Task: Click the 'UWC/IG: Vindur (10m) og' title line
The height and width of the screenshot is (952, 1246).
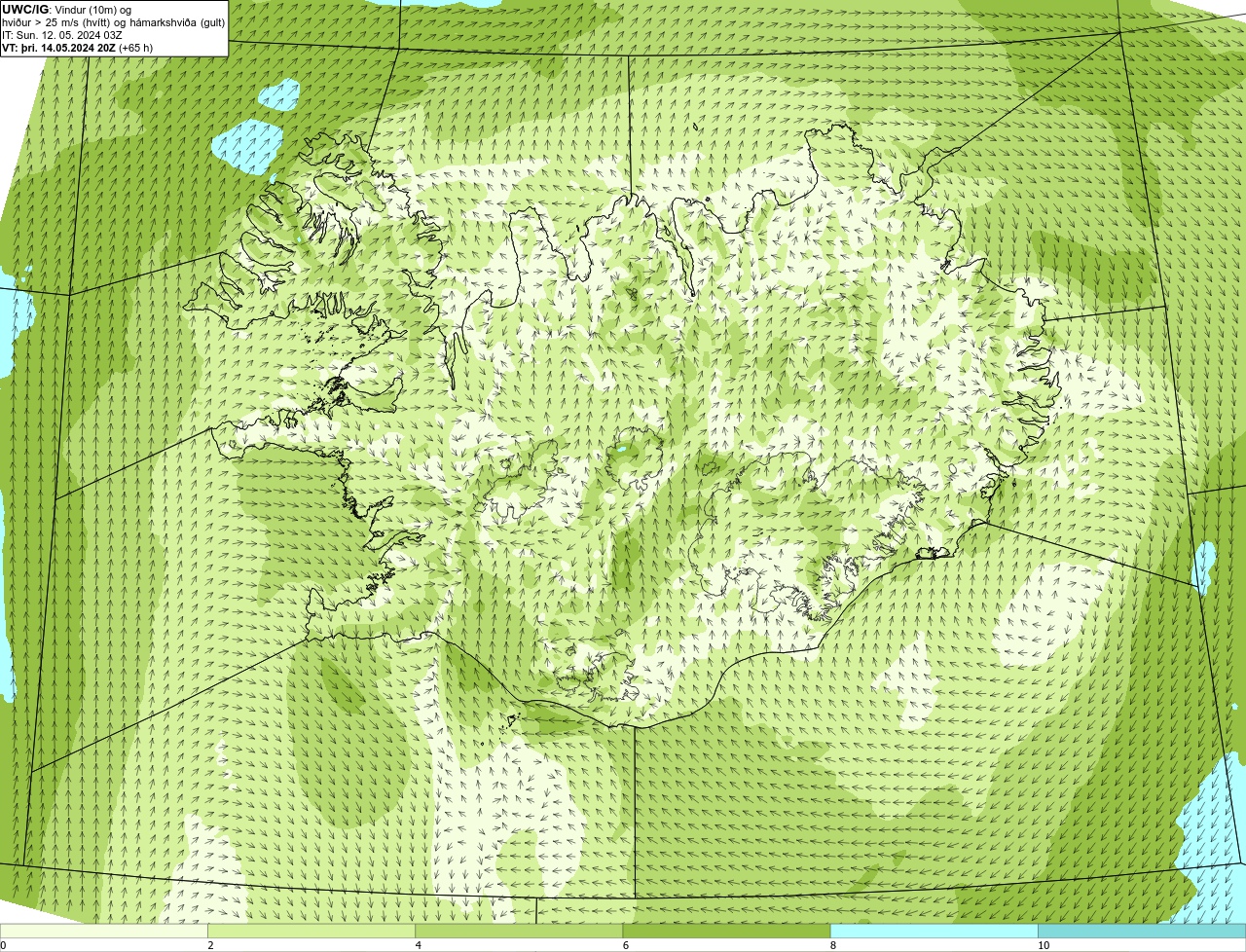Action: pyautogui.click(x=66, y=9)
